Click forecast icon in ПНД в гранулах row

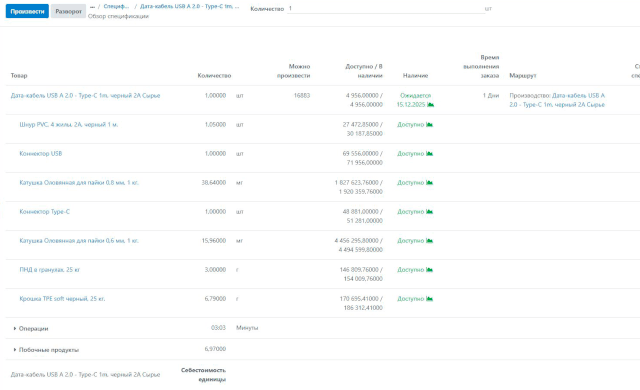pyautogui.click(x=429, y=269)
